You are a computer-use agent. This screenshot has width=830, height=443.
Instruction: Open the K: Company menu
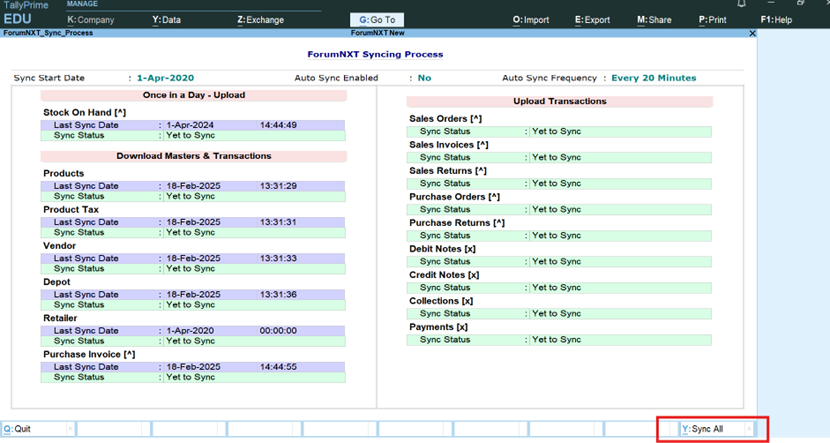91,20
